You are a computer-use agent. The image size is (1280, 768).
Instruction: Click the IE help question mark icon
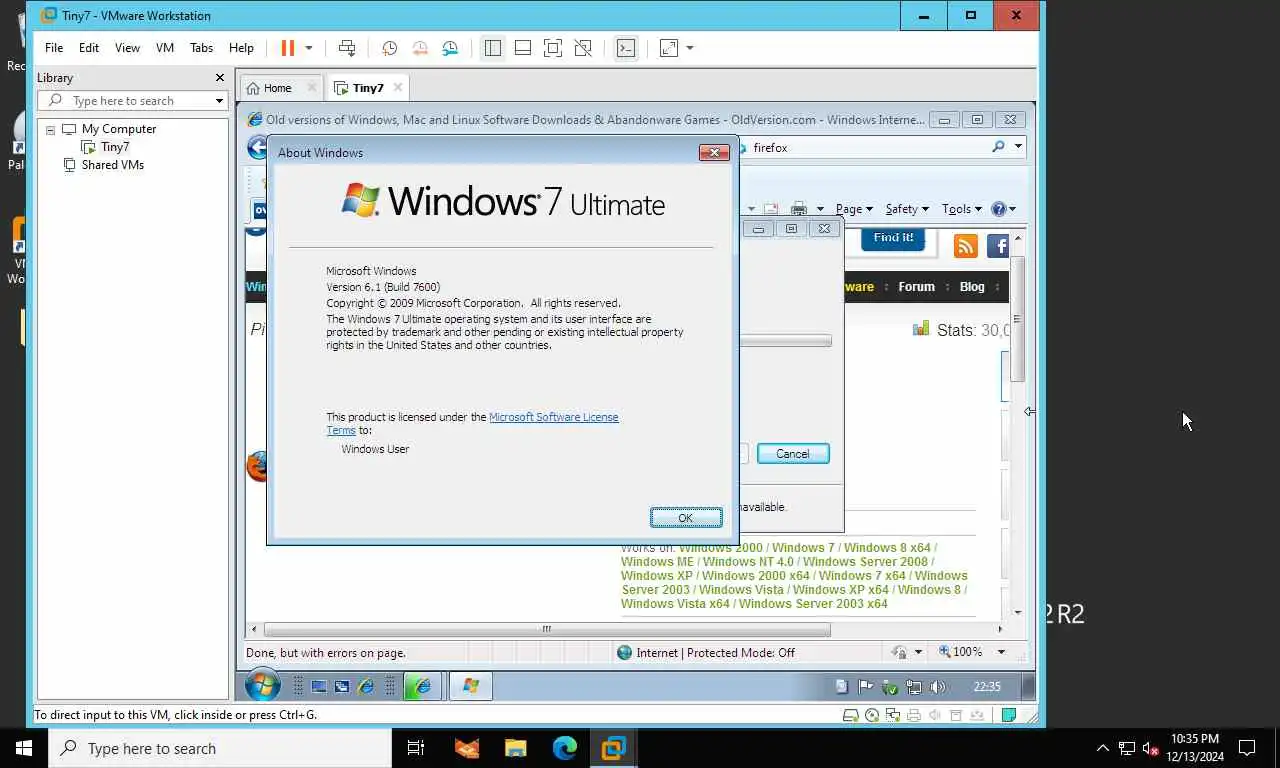tap(998, 209)
